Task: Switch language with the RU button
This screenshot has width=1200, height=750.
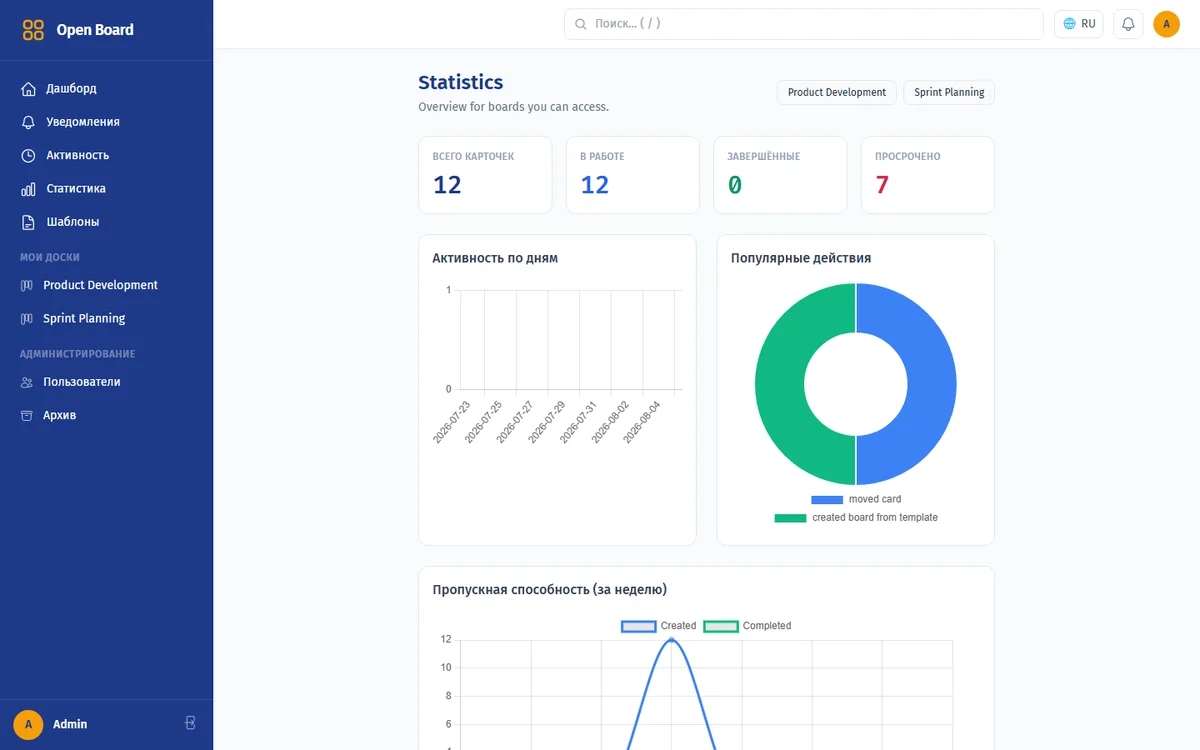Action: [x=1079, y=24]
